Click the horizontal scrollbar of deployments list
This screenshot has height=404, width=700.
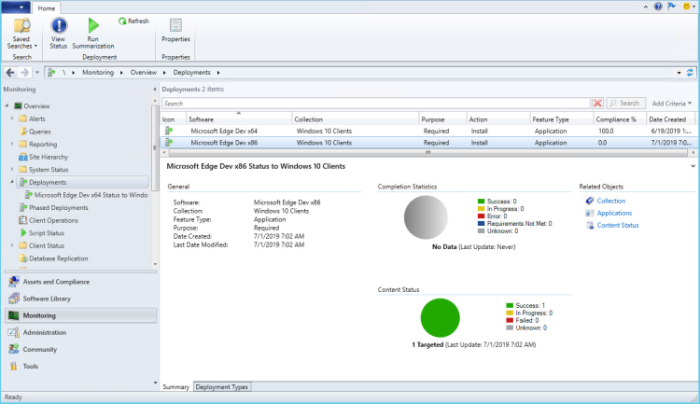pos(428,153)
